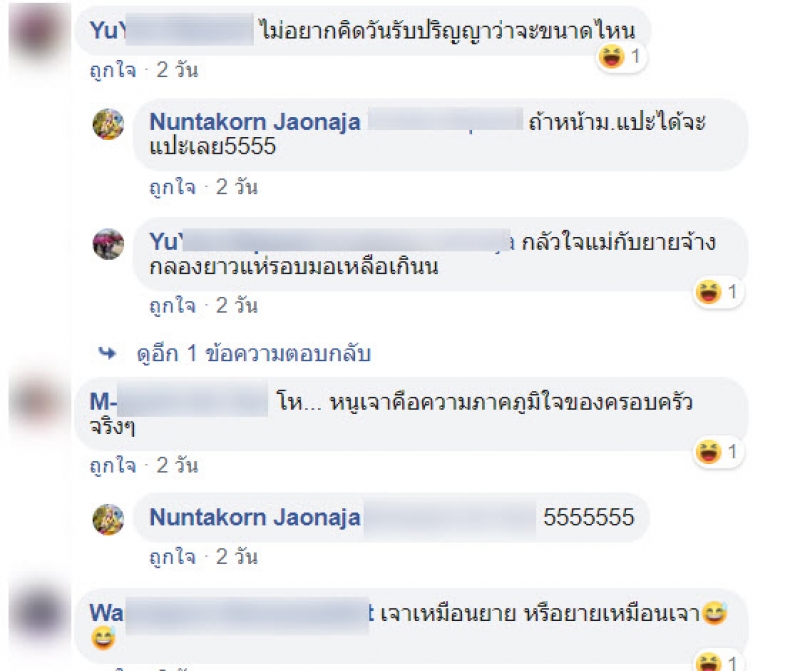This screenshot has width=800, height=671.
Task: Like Nuntakorn's reply ending 5555
Action: tap(172, 187)
